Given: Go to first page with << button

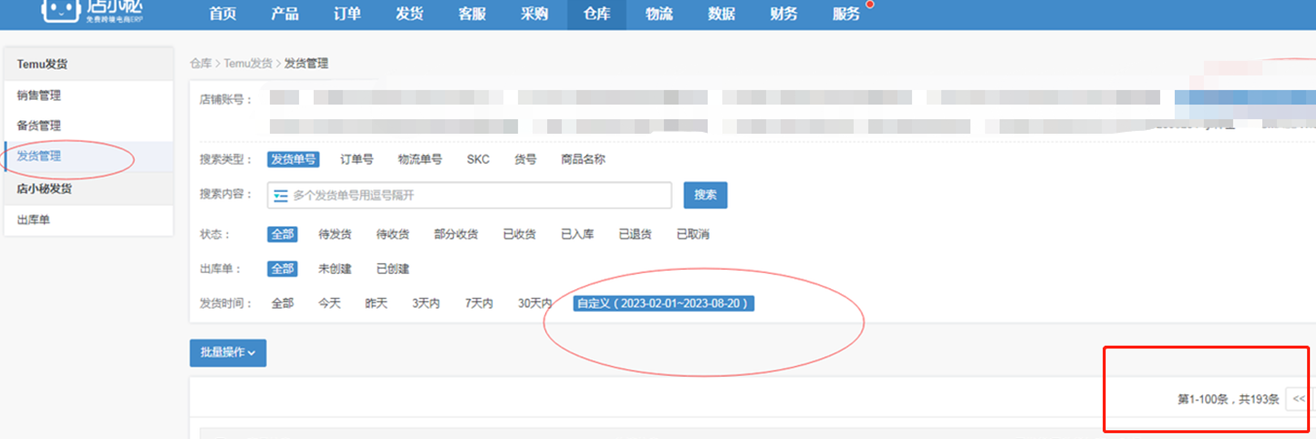Looking at the screenshot, I should pyautogui.click(x=1298, y=399).
